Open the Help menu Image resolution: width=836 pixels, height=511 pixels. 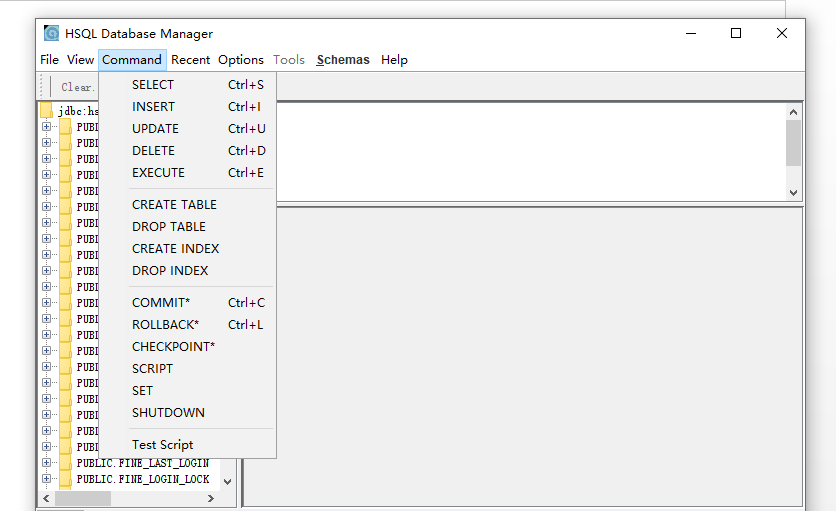tap(394, 60)
